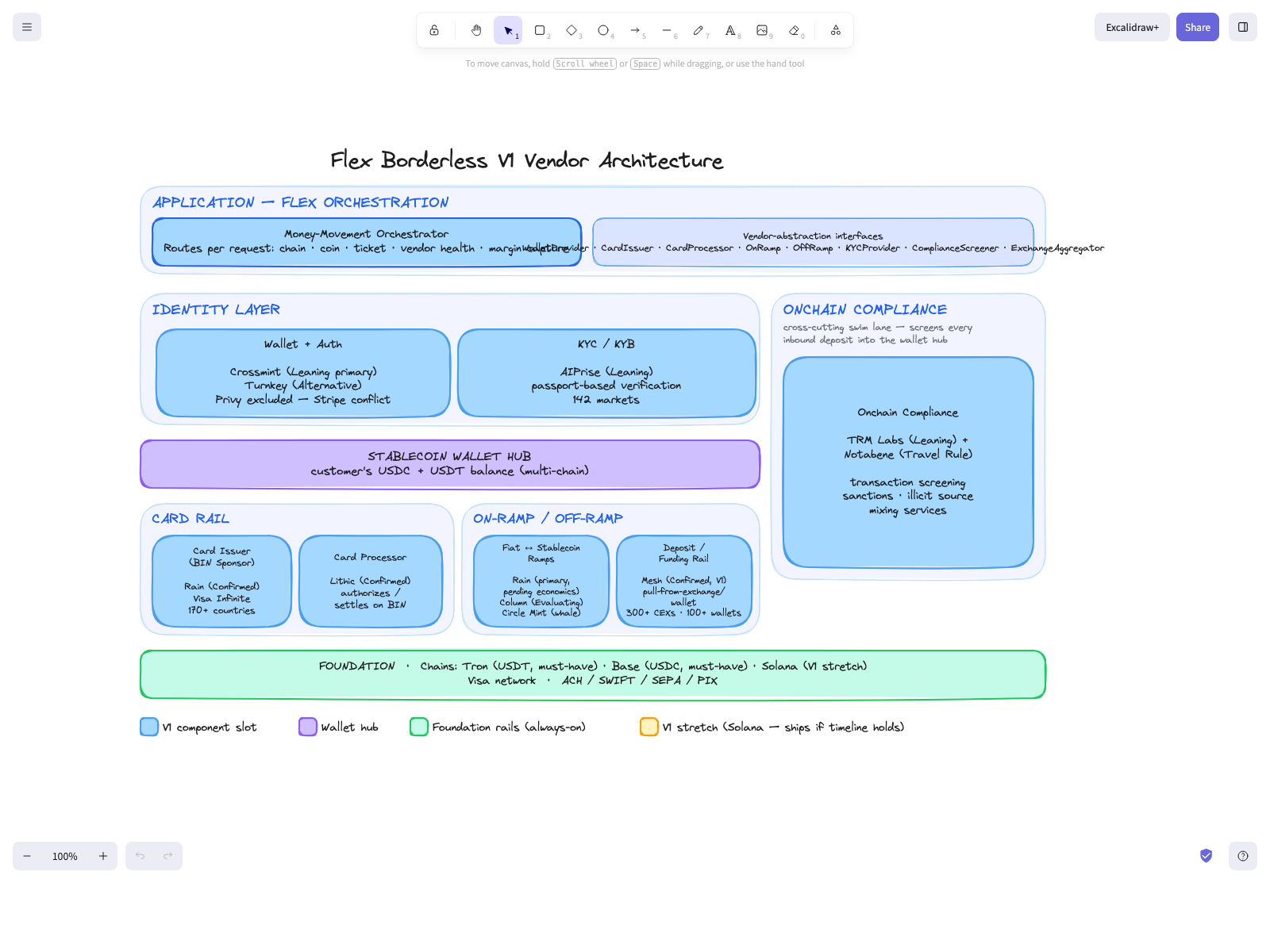Select the APPLICATION — FLEX ORCHESTRATION heading
This screenshot has width=1270, height=952.
pos(301,202)
